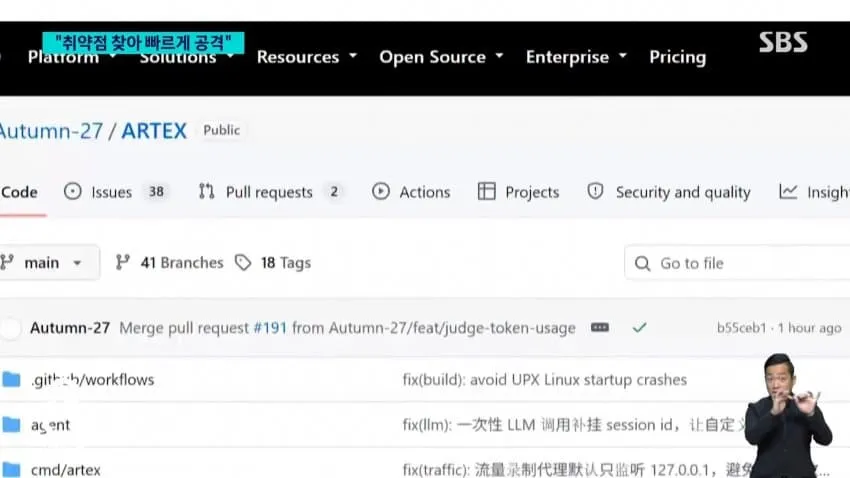
Task: View the 41 Branches link
Action: coord(169,263)
